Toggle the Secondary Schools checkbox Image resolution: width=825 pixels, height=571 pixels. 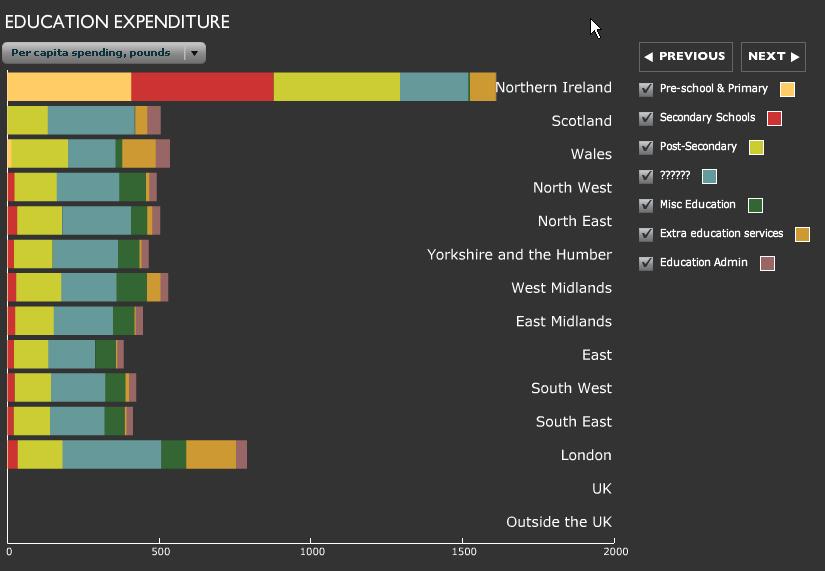pyautogui.click(x=646, y=118)
